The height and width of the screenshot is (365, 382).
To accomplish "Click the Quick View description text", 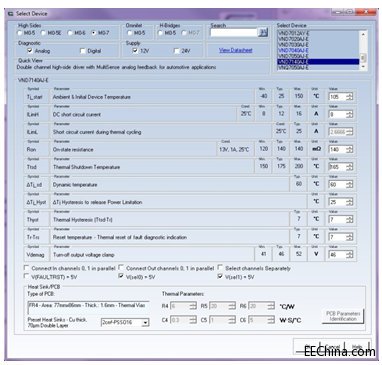I will [116, 67].
